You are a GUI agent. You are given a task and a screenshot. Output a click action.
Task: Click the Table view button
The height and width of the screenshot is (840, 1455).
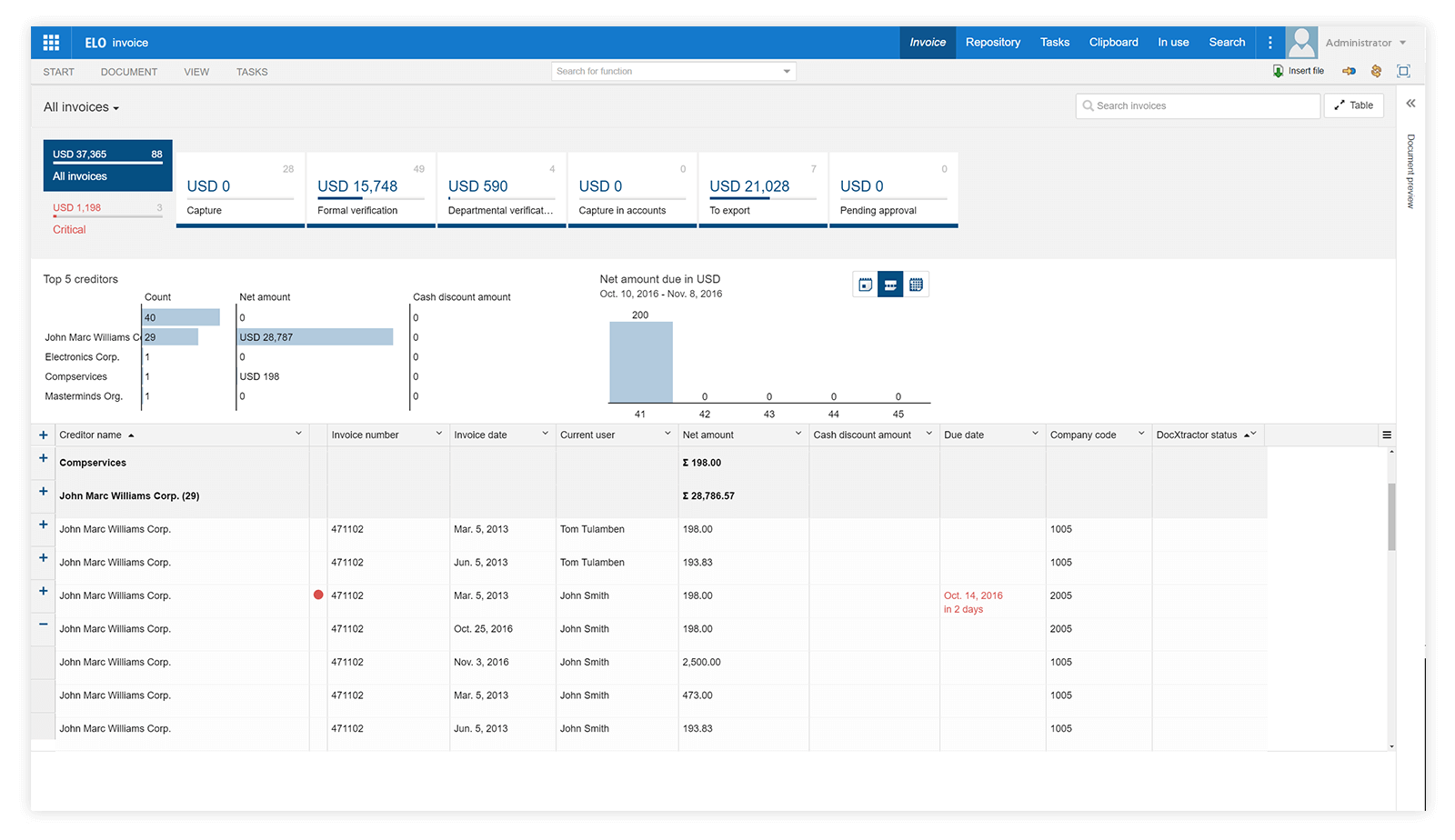(x=1354, y=105)
